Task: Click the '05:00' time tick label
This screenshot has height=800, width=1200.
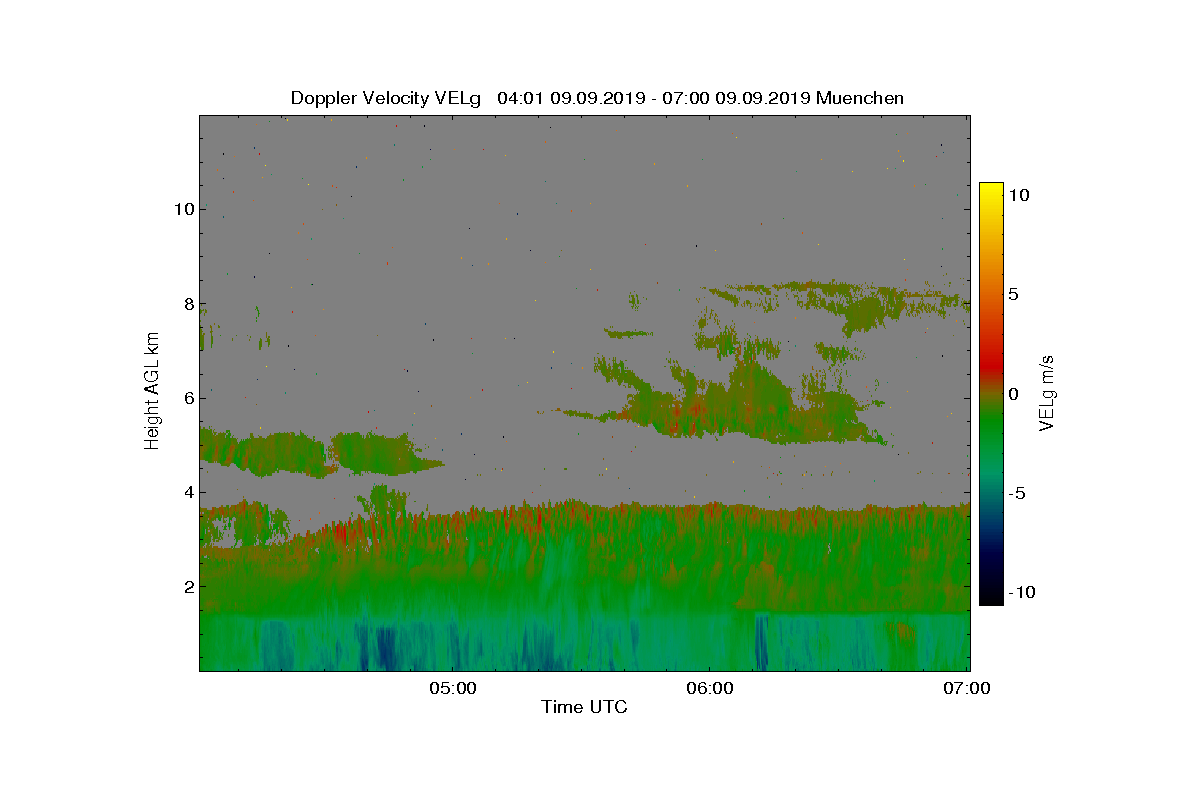Action: coord(451,688)
